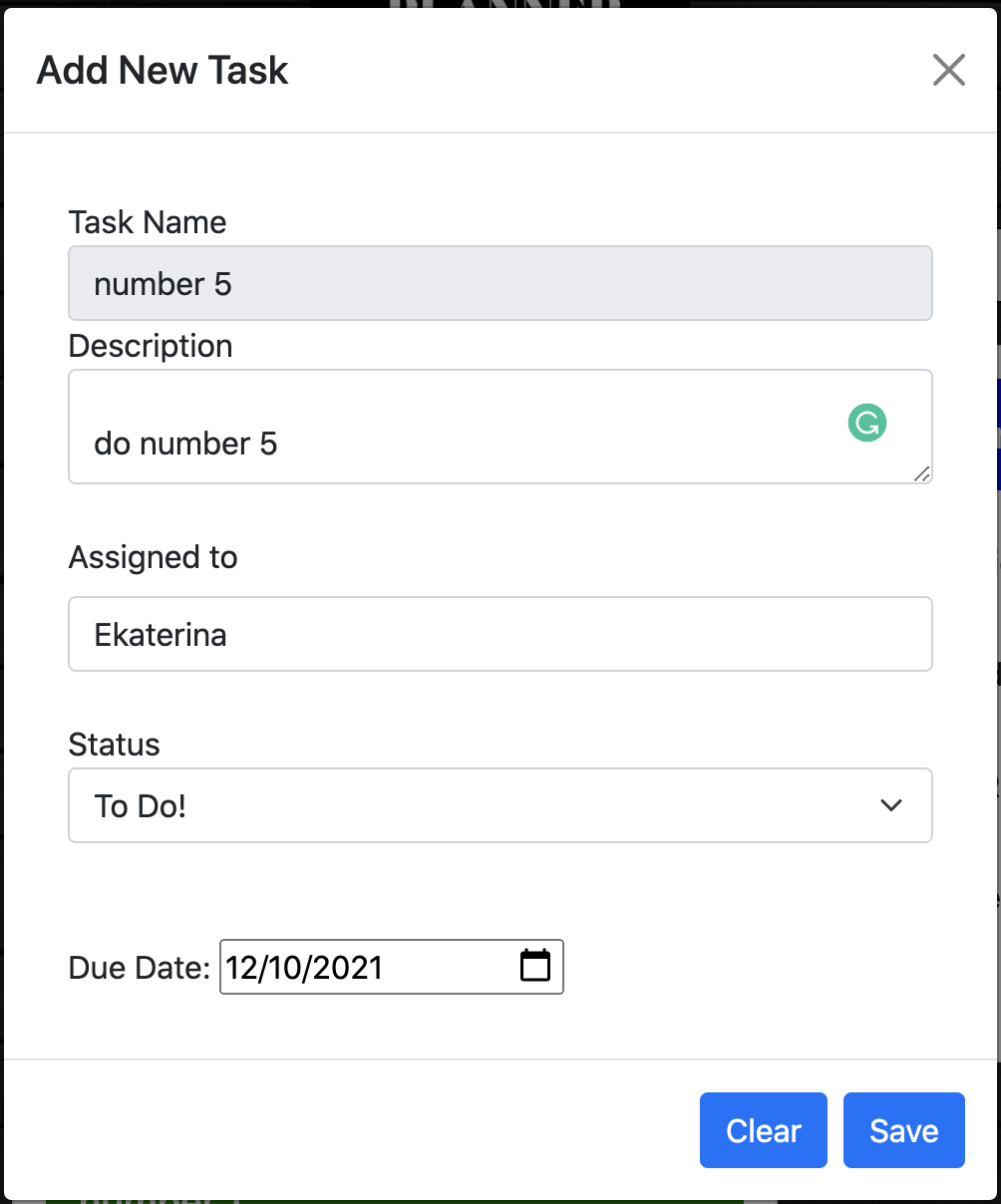Click into the Description box with do number 5
Image resolution: width=1001 pixels, height=1204 pixels.
click(500, 427)
